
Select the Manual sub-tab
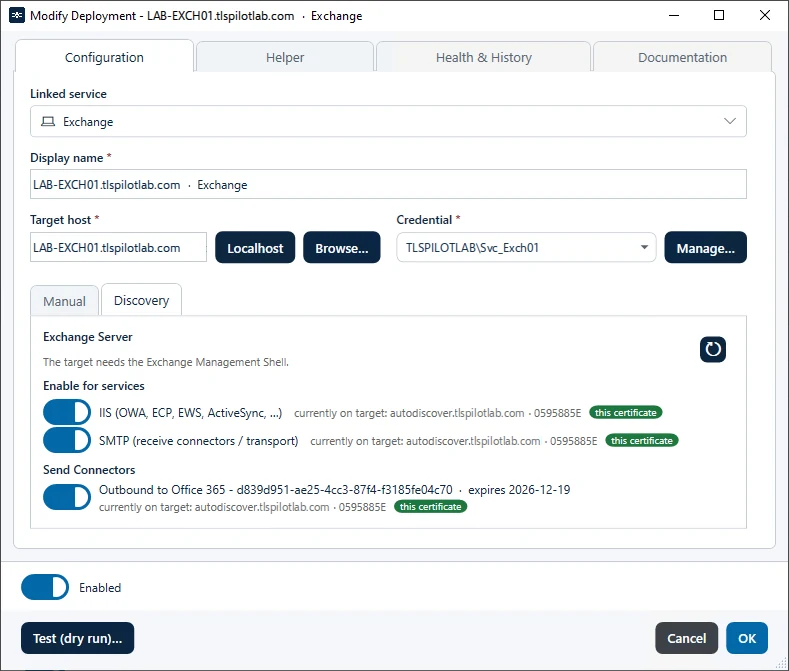pos(64,301)
